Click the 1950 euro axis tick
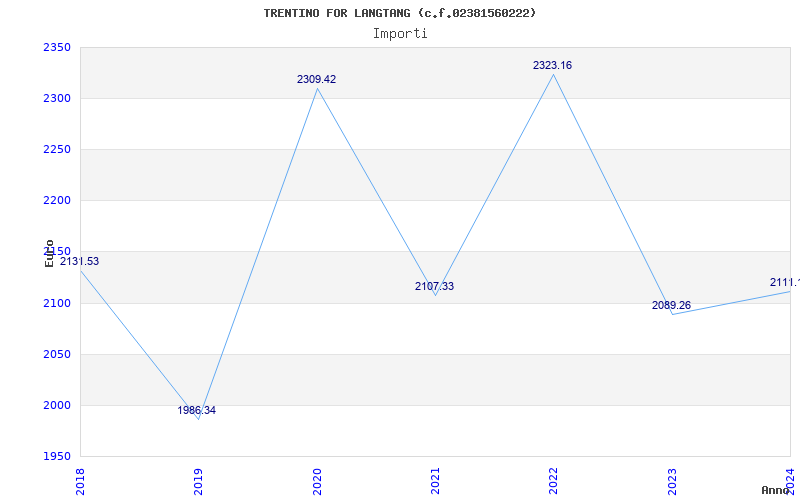This screenshot has width=800, height=500. (57, 456)
